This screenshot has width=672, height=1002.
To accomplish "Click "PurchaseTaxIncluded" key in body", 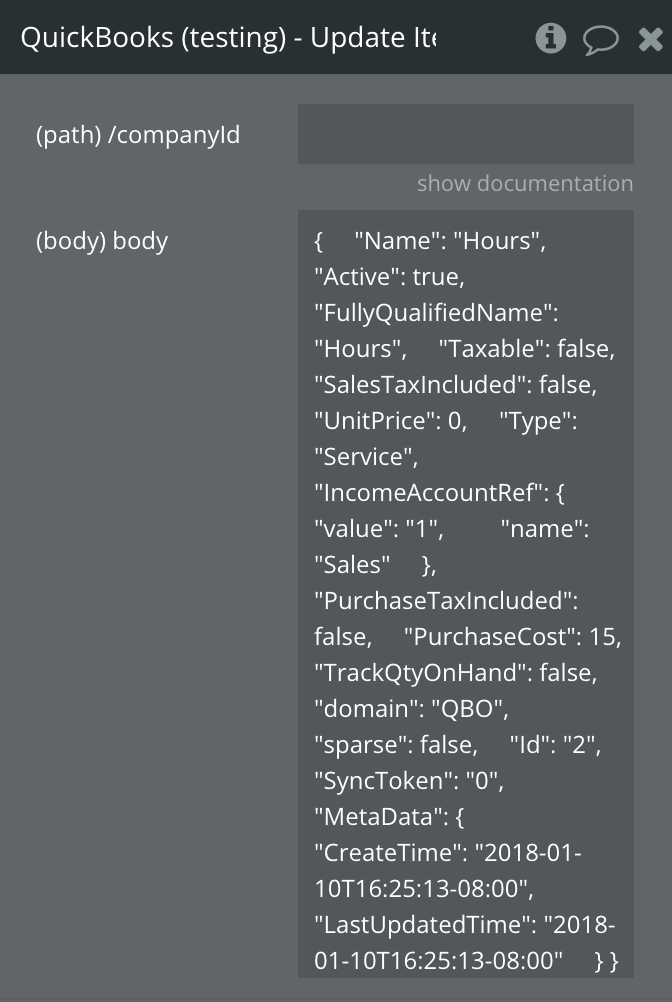I will 446,601.
